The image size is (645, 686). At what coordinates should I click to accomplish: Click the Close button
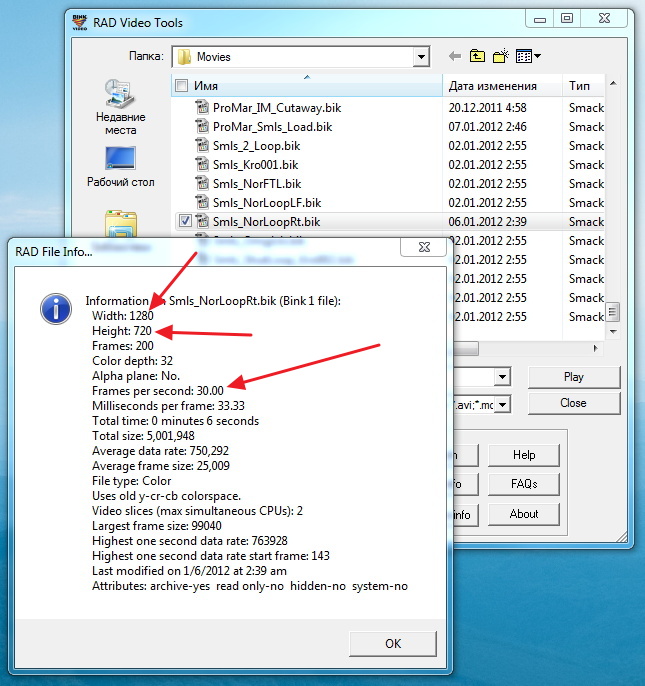[x=574, y=403]
